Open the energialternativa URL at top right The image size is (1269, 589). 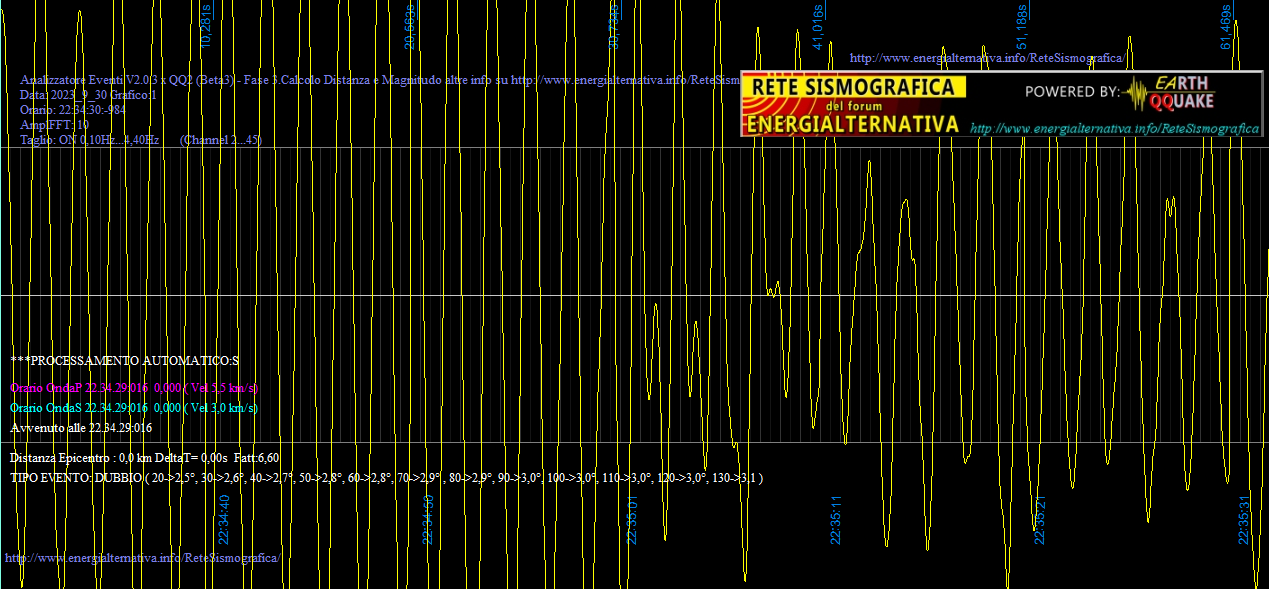pos(986,58)
